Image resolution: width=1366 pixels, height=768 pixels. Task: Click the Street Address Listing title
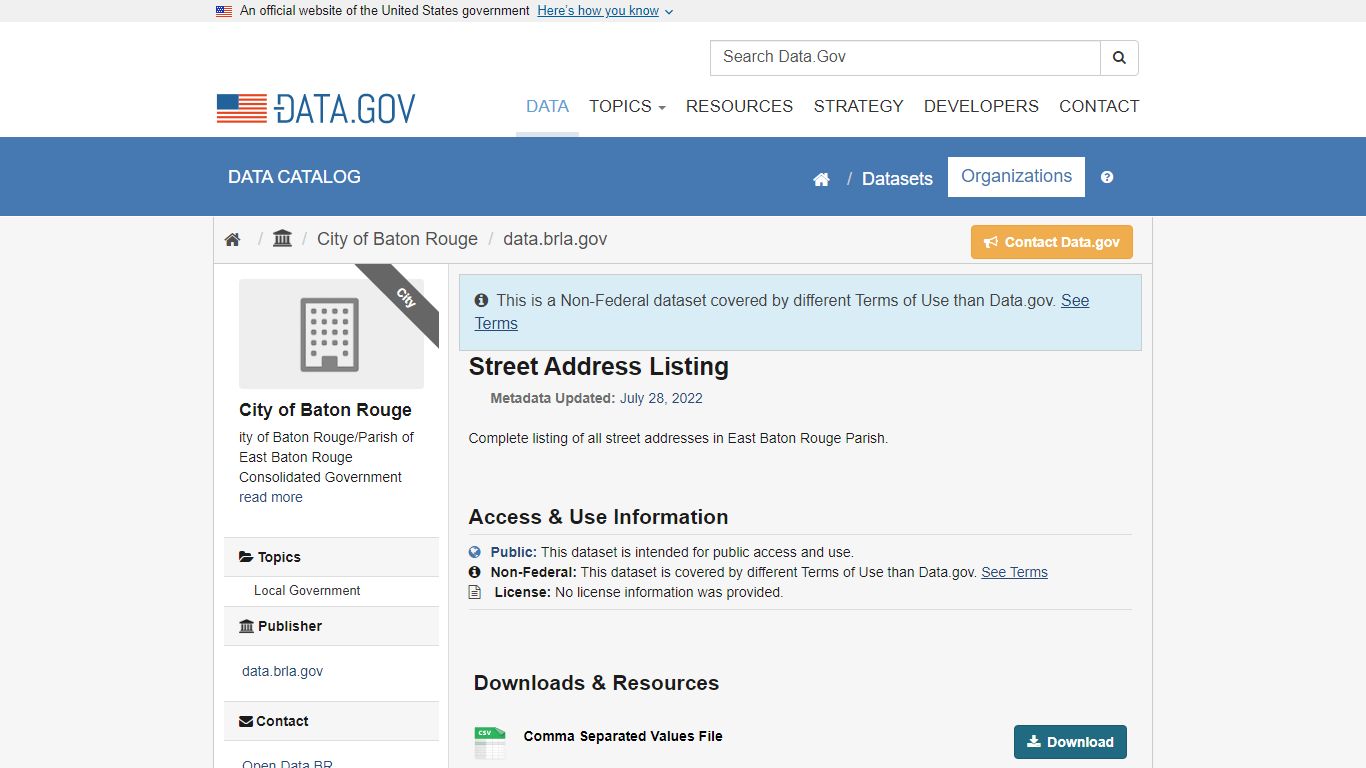pos(598,367)
